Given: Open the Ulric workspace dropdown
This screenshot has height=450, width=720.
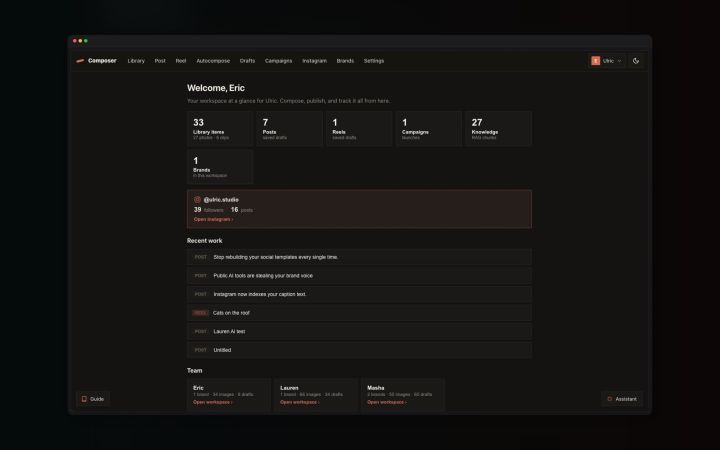Looking at the screenshot, I should point(607,61).
